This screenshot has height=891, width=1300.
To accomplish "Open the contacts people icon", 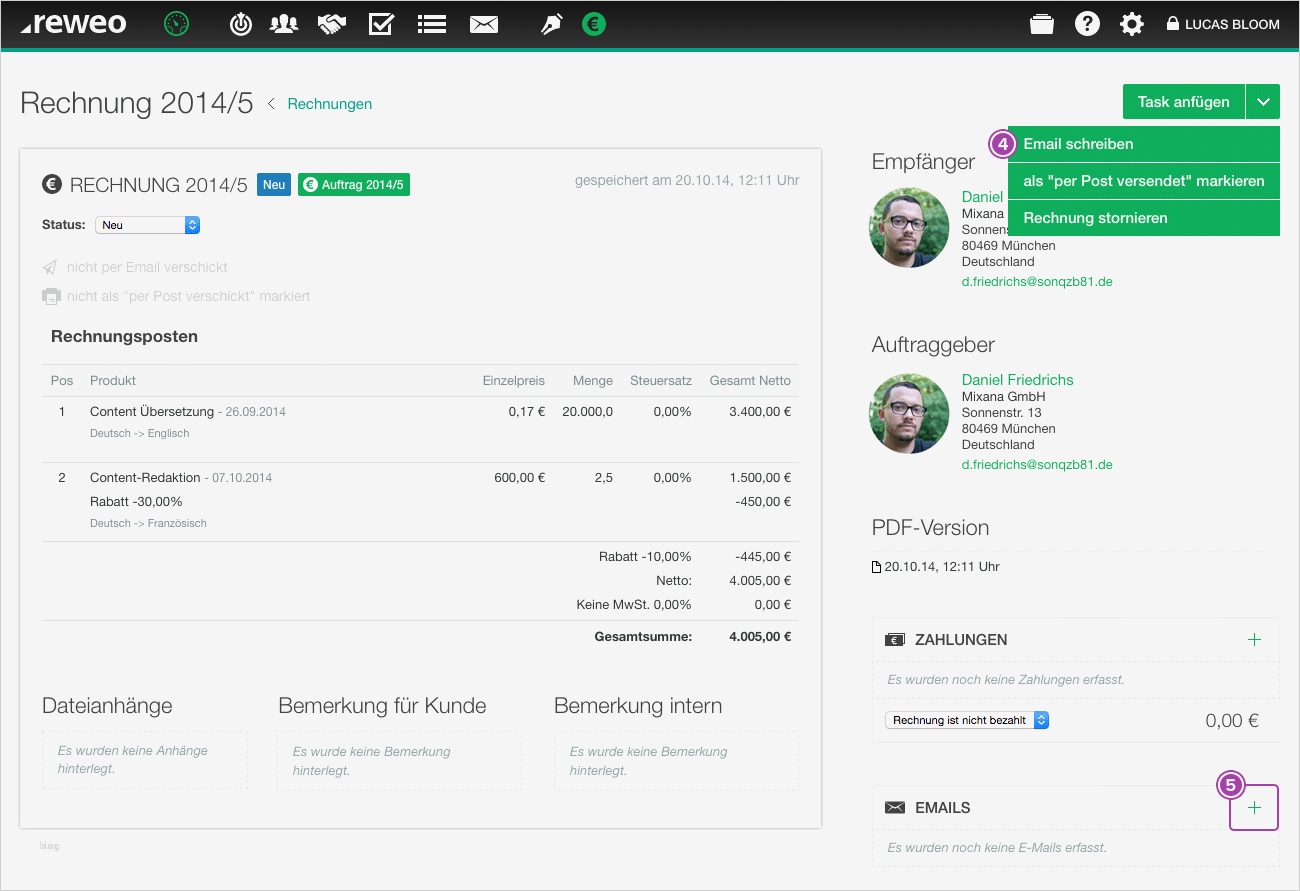I will 284,24.
